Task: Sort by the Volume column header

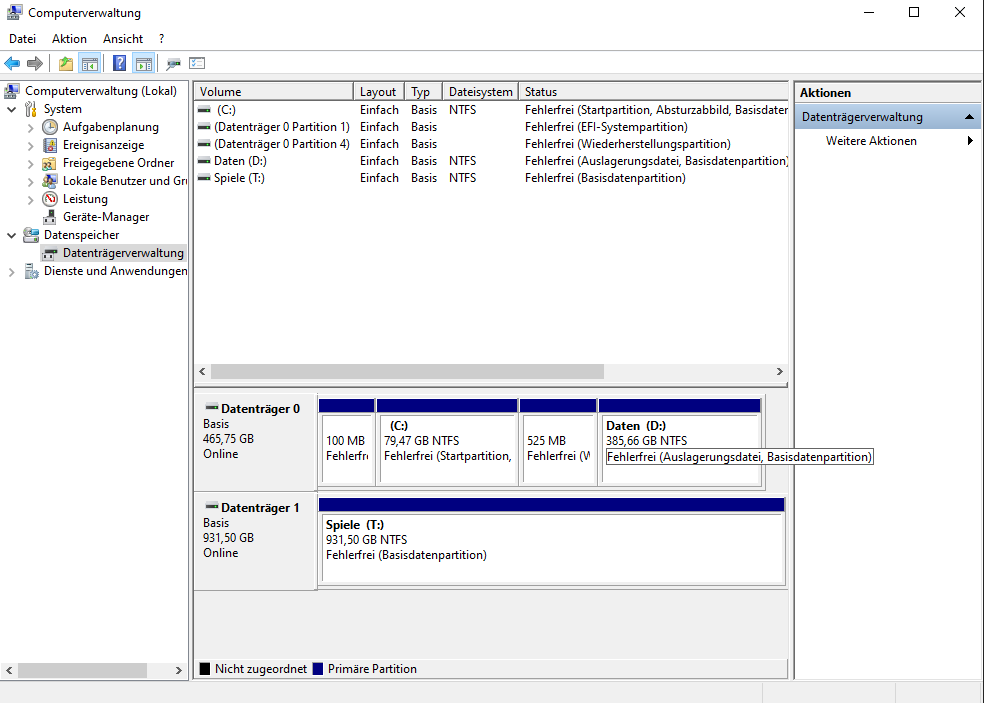Action: [x=274, y=92]
